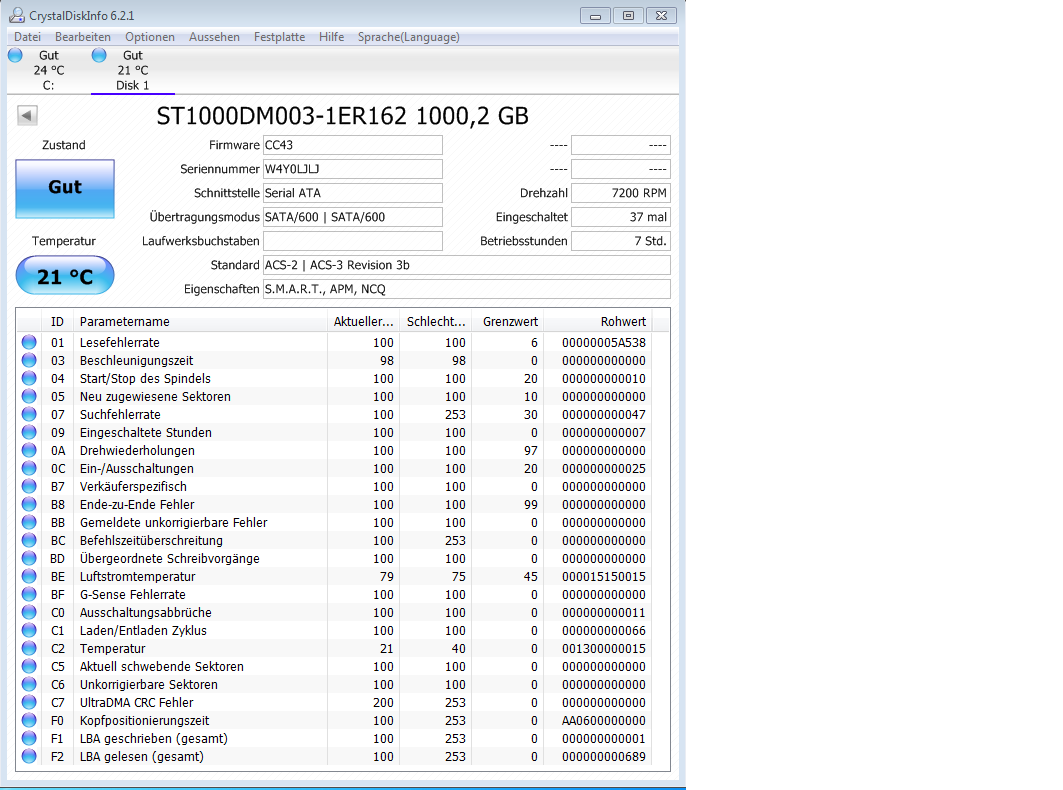Click the status icon for Ende-zu-Ende Fehler
The image size is (1063, 790).
tap(29, 504)
